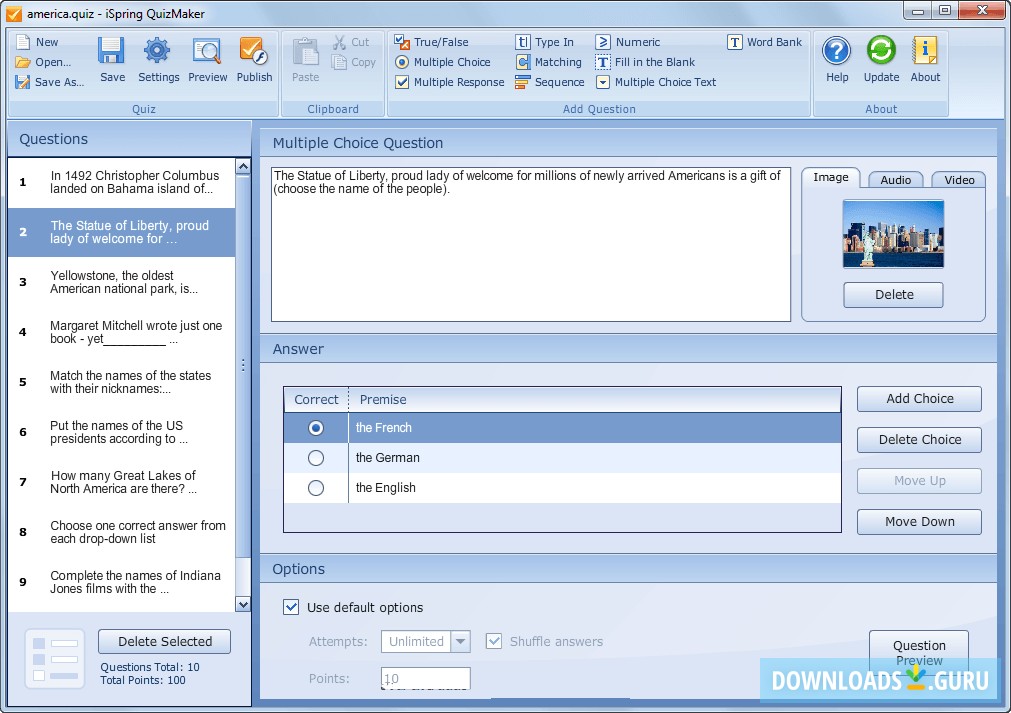Select question 2 about Statue of Liberty

tap(121, 232)
